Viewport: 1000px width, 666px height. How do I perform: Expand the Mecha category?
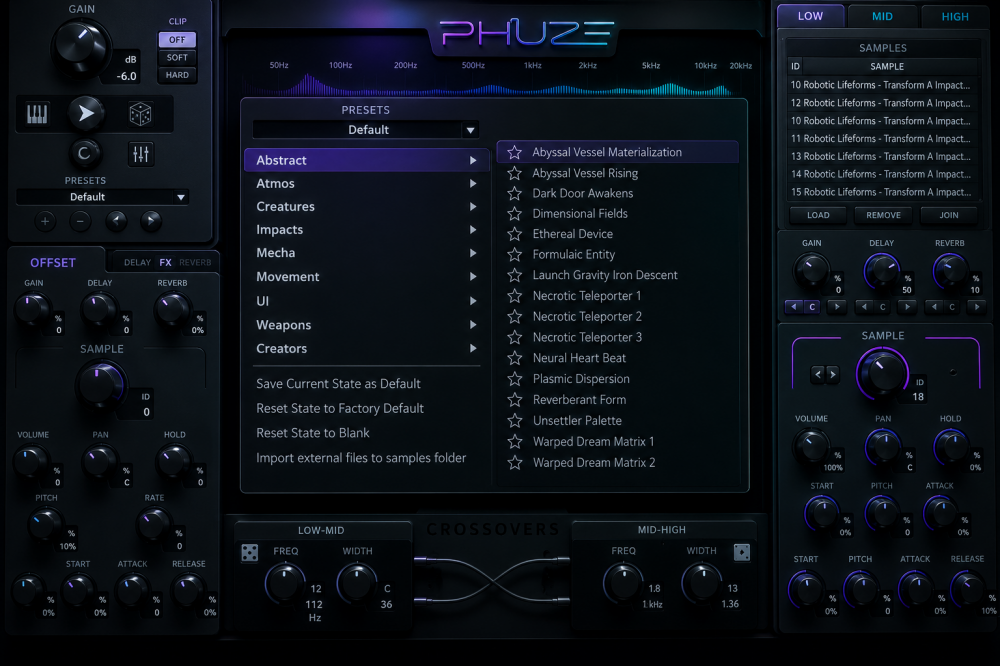366,253
